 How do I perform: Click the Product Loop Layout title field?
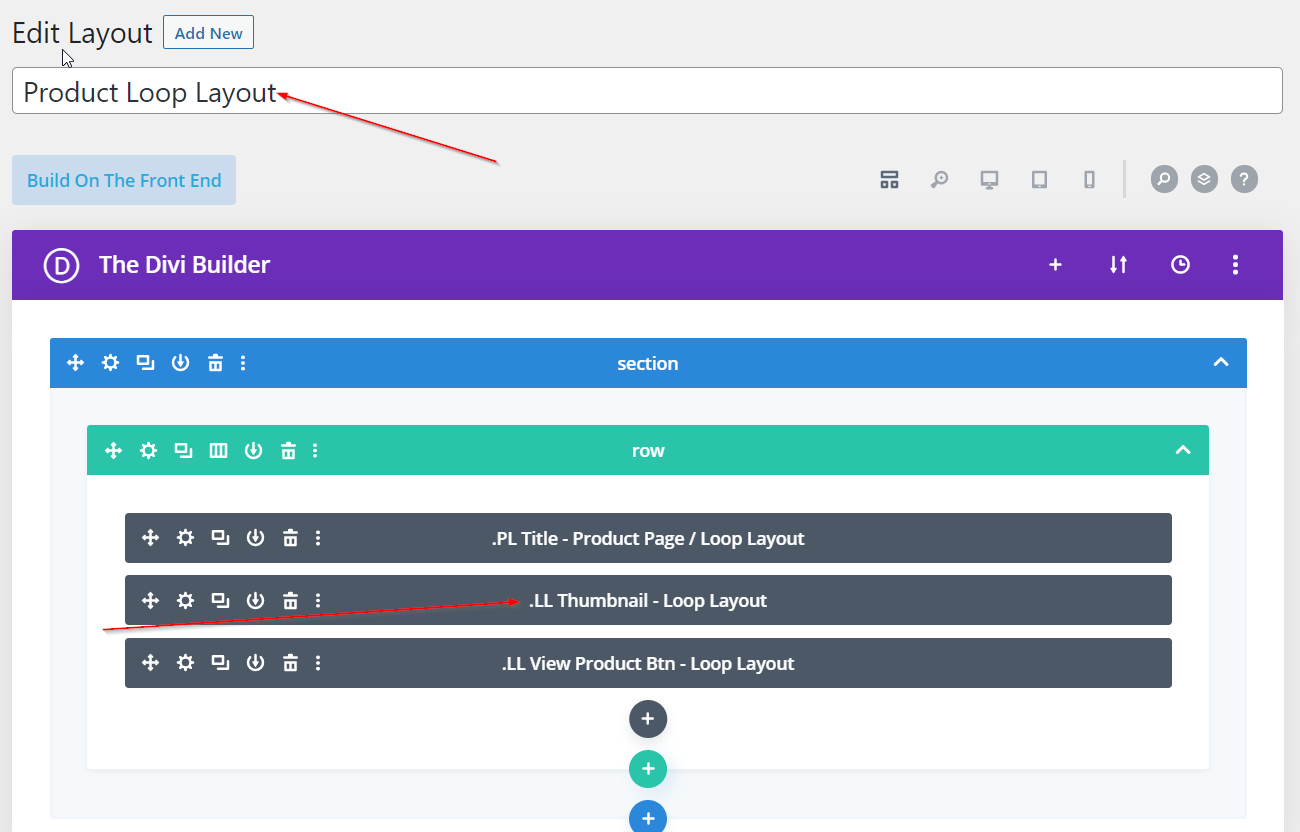pos(646,91)
